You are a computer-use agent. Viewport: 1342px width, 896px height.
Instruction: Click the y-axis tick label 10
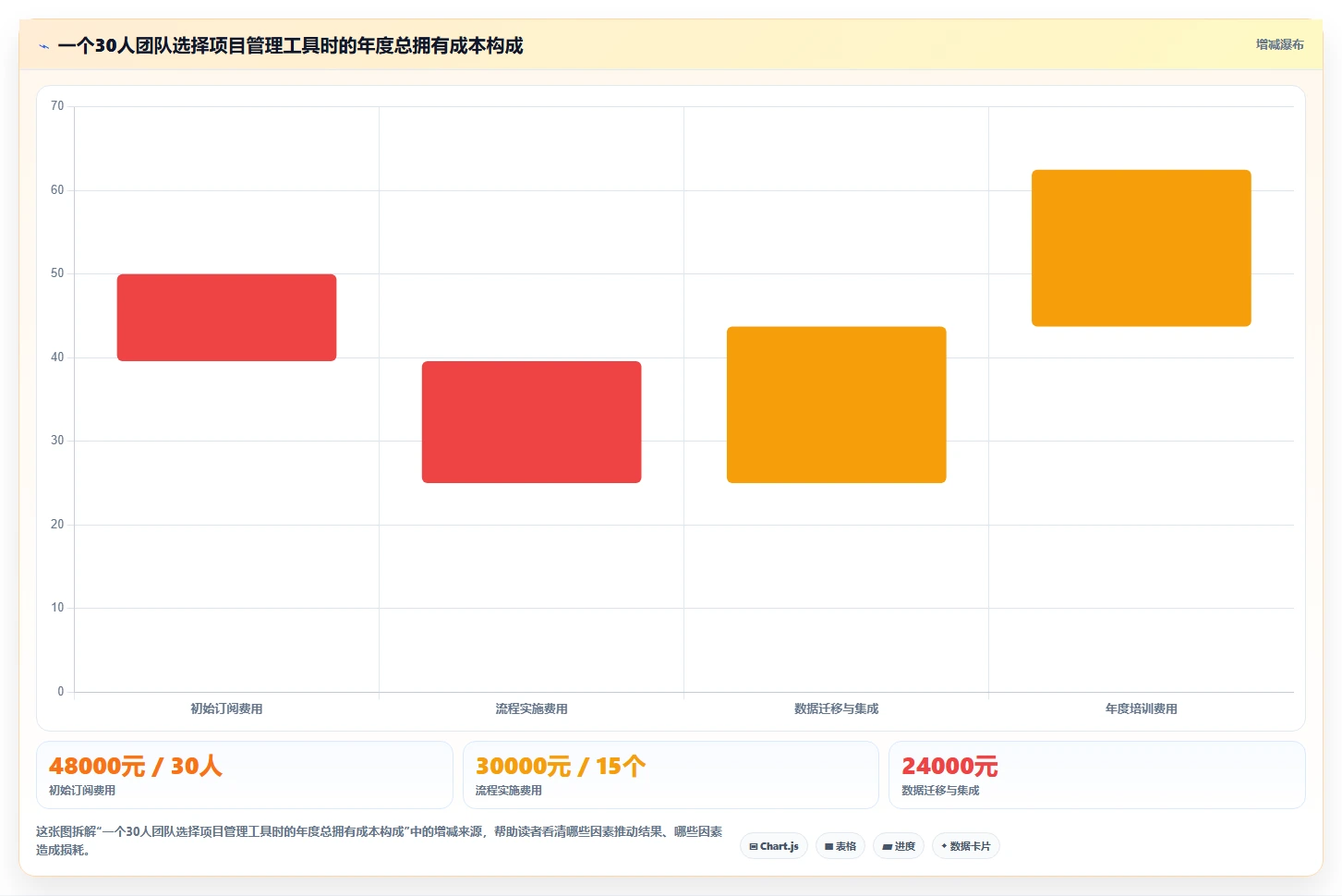point(57,608)
